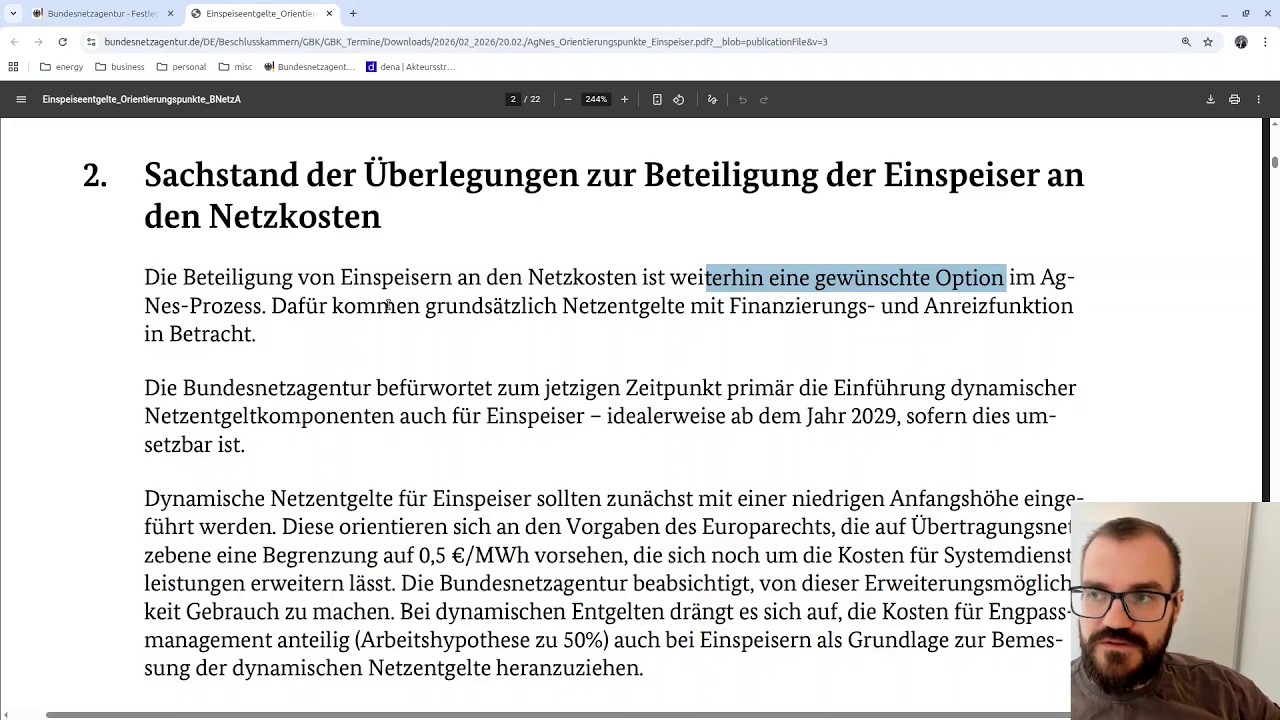Close the Einspeiseentgelte_Orientierung tab
Image resolution: width=1280 pixels, height=720 pixels.
[x=329, y=14]
